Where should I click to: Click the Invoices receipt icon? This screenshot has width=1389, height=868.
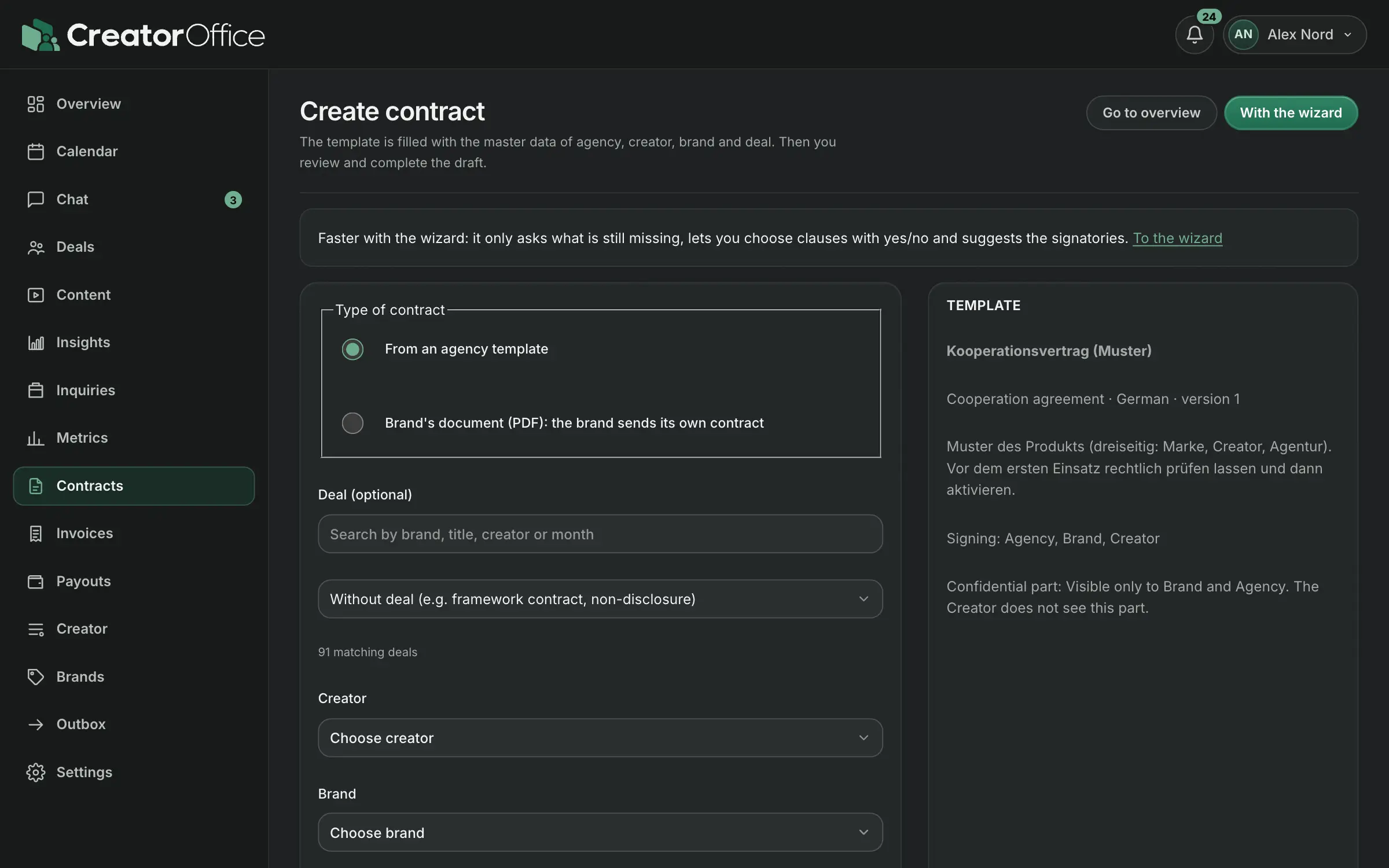[36, 534]
